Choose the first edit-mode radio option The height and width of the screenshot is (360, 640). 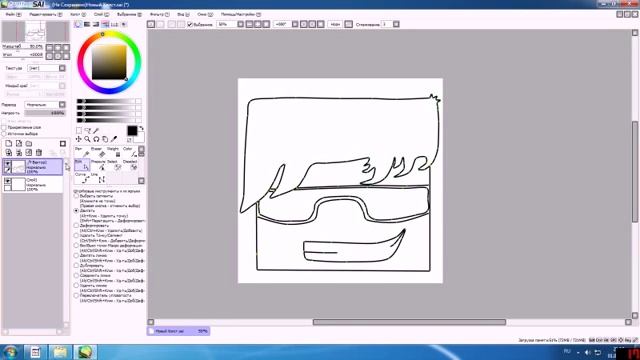(x=76, y=196)
